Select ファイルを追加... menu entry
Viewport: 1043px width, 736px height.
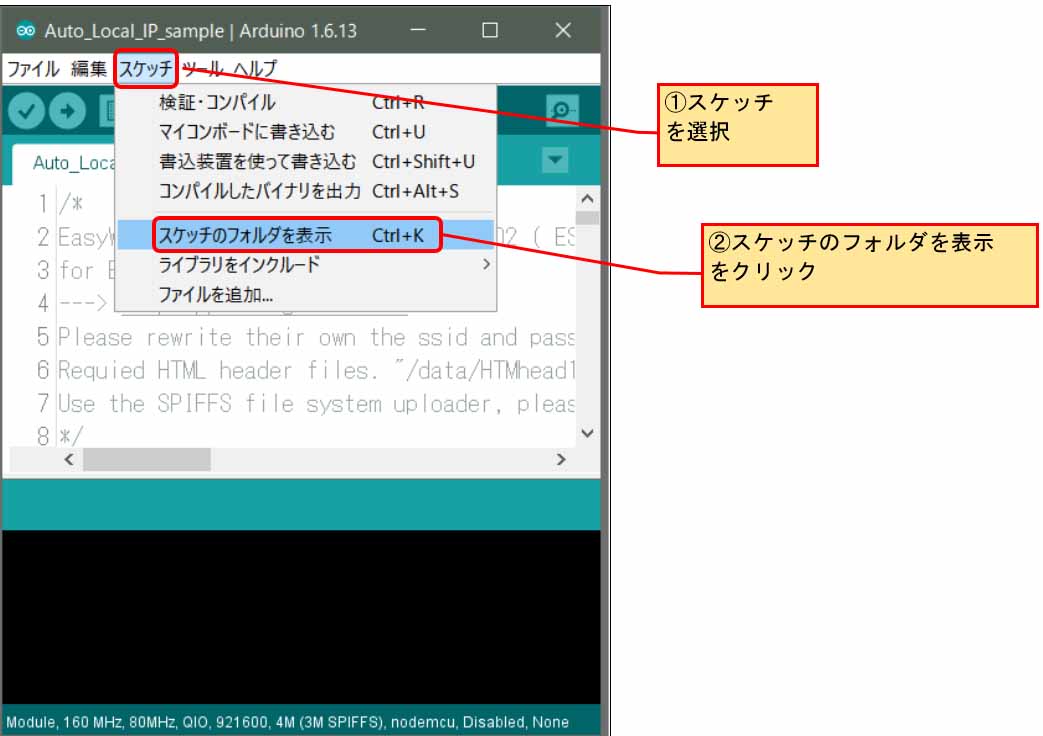(x=306, y=294)
